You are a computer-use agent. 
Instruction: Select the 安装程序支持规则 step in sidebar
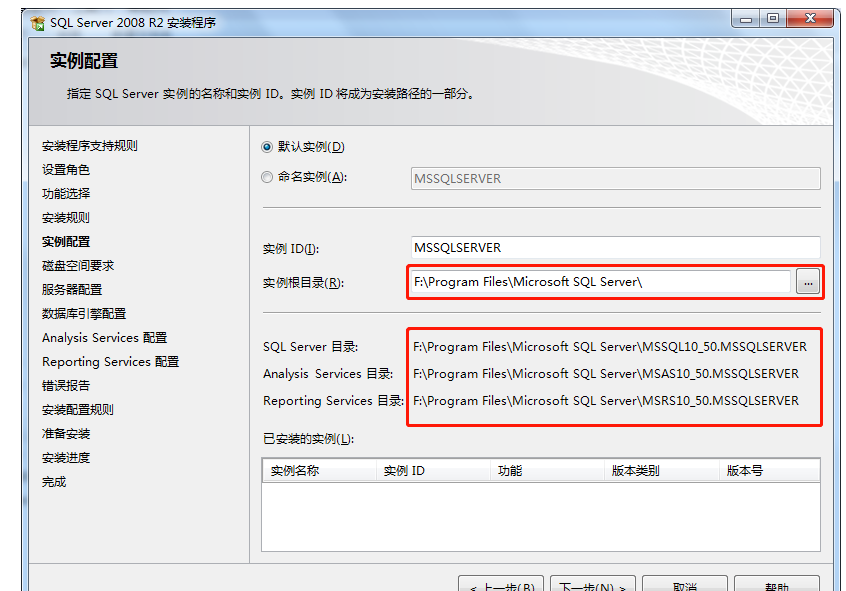click(x=90, y=146)
